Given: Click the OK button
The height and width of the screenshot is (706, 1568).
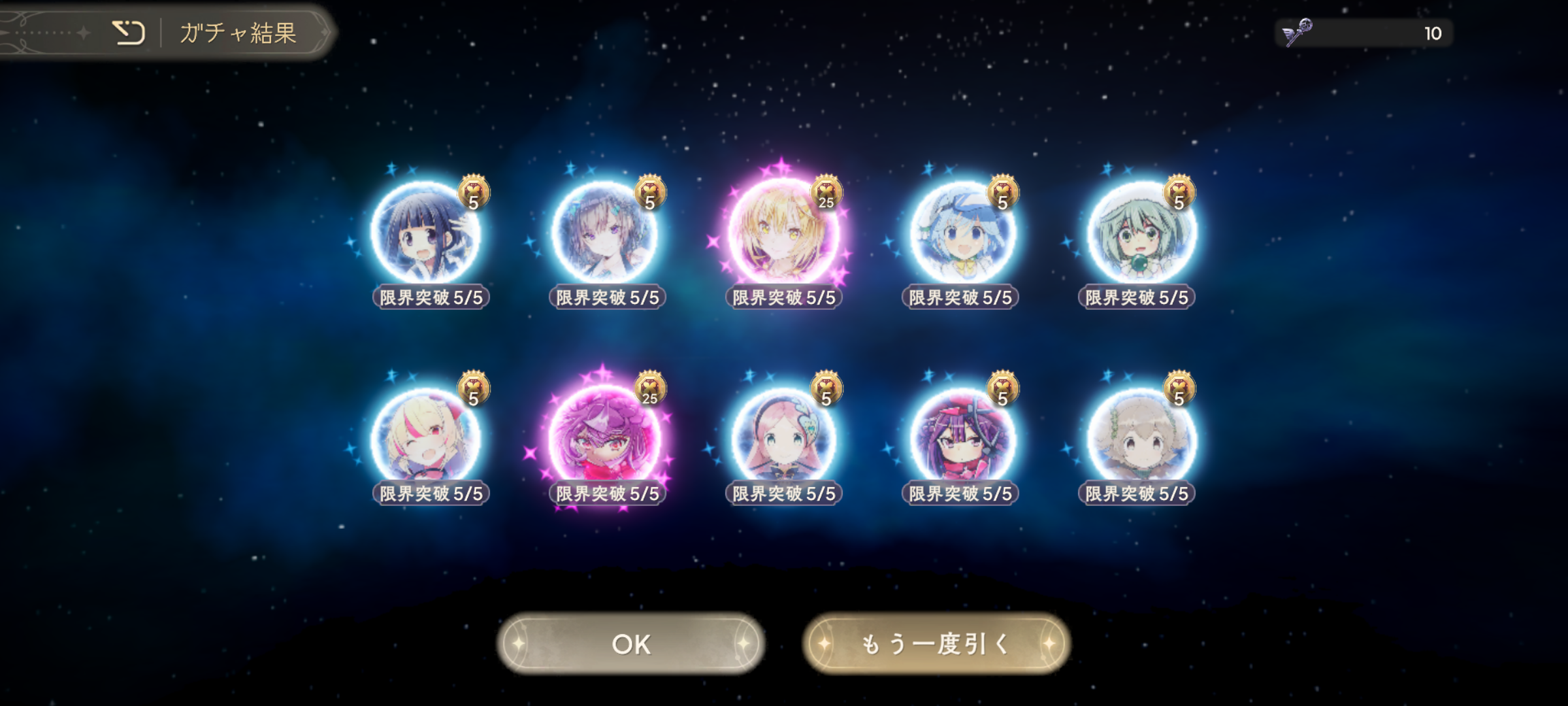Looking at the screenshot, I should (630, 644).
